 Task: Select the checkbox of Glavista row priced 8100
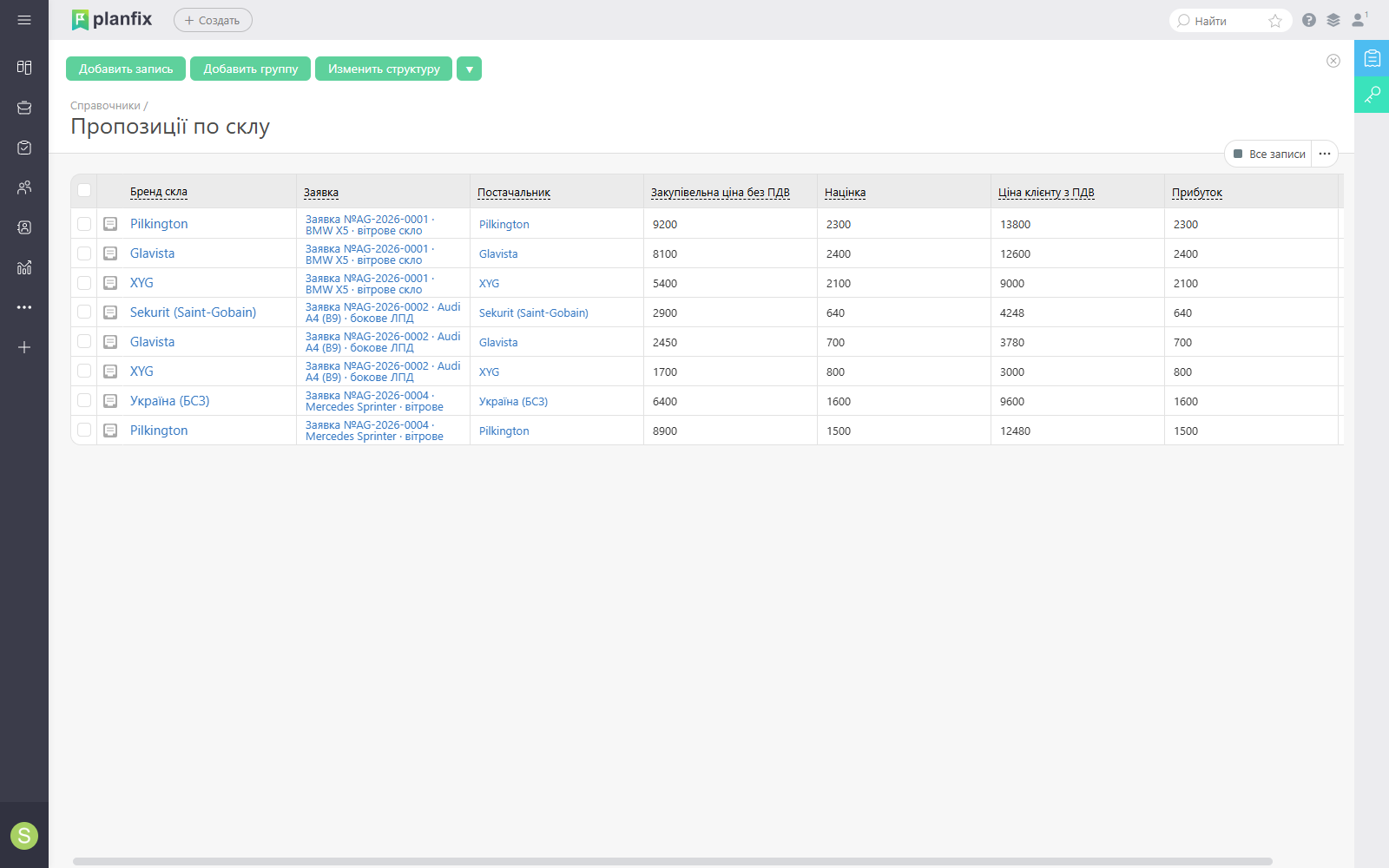tap(84, 253)
